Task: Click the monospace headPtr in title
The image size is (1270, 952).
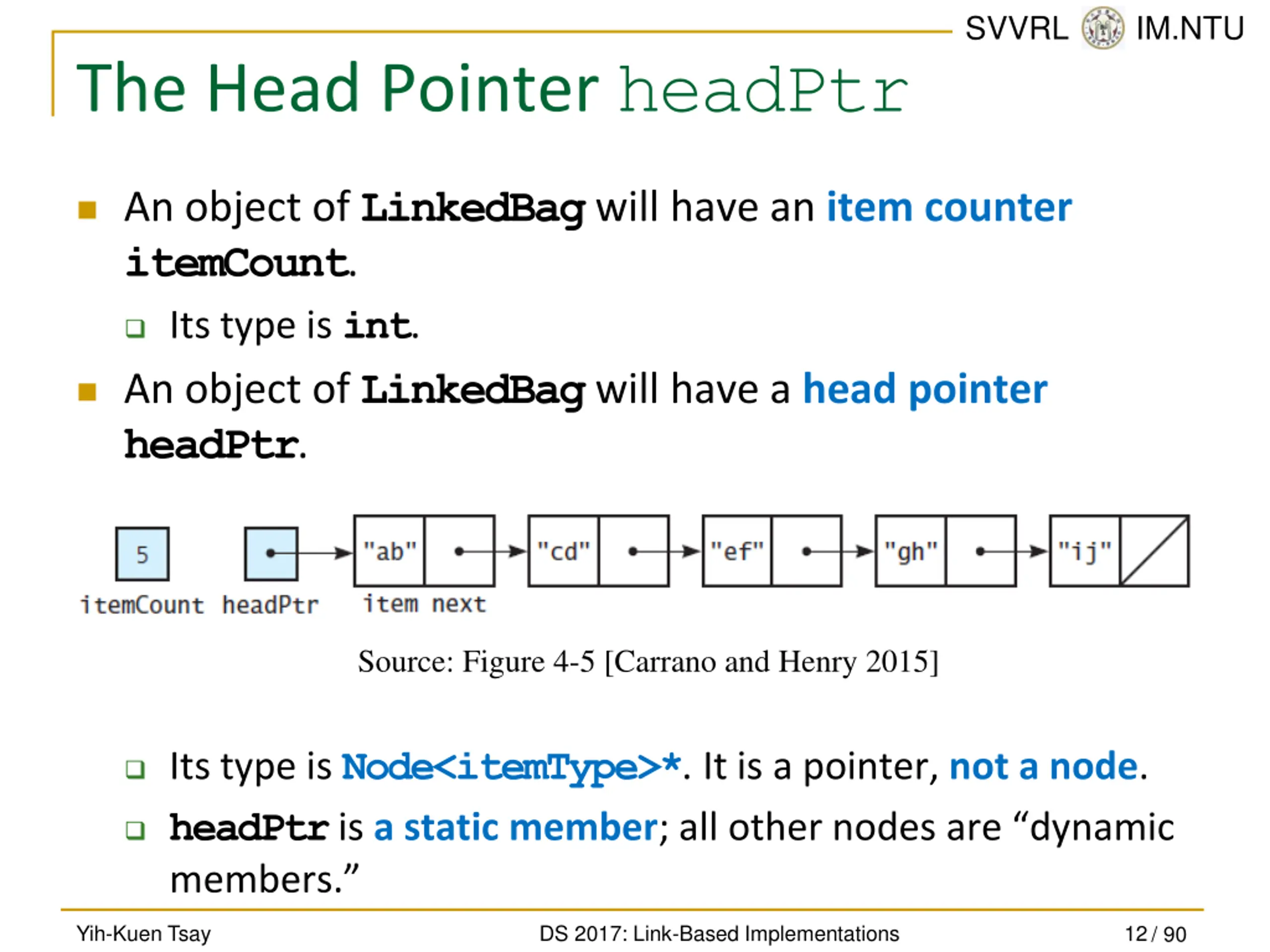Action: [x=764, y=89]
